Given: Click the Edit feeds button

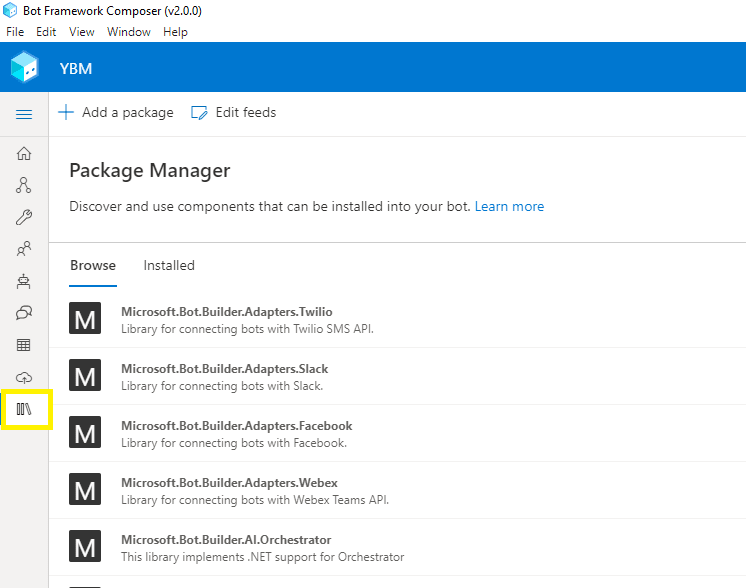Looking at the screenshot, I should click(233, 112).
